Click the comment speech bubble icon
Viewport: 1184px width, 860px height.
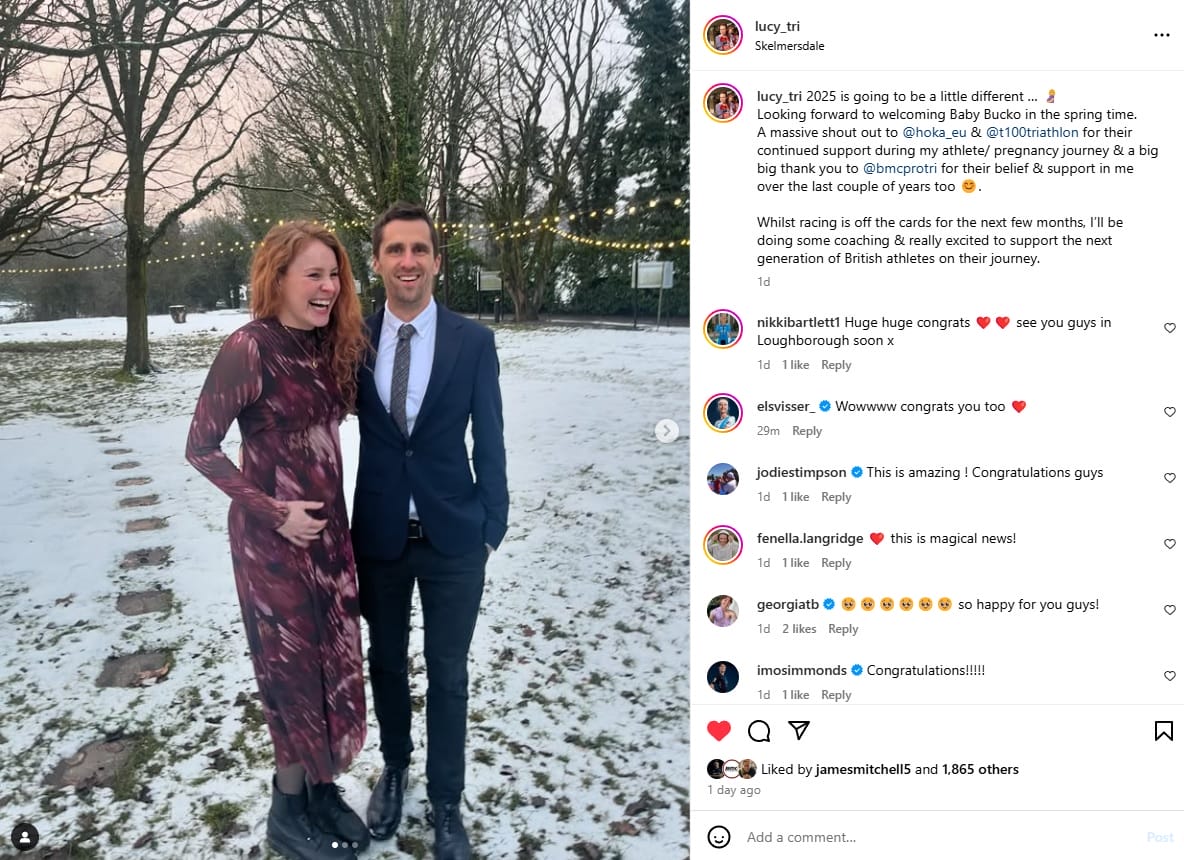click(759, 731)
